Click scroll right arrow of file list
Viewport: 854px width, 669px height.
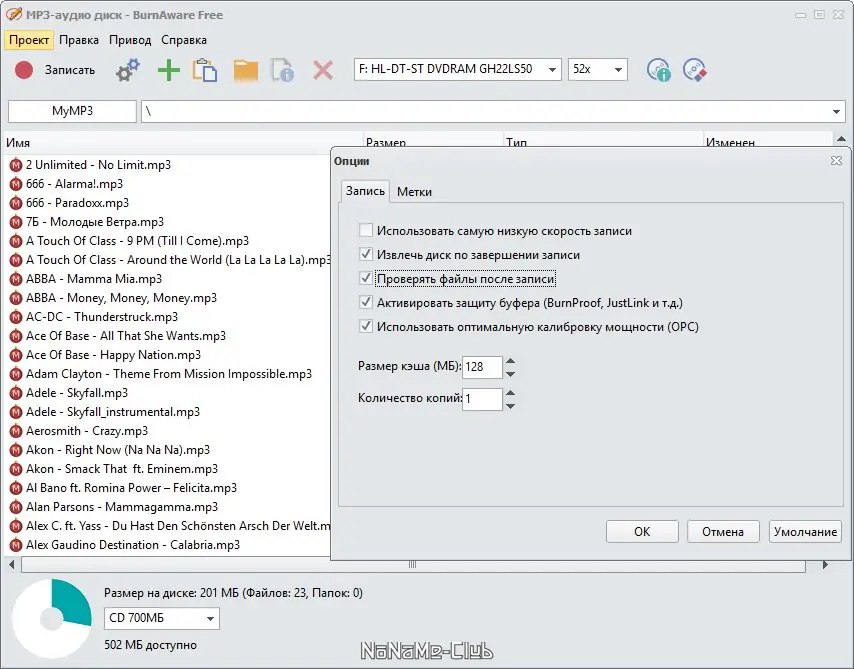pyautogui.click(x=825, y=565)
